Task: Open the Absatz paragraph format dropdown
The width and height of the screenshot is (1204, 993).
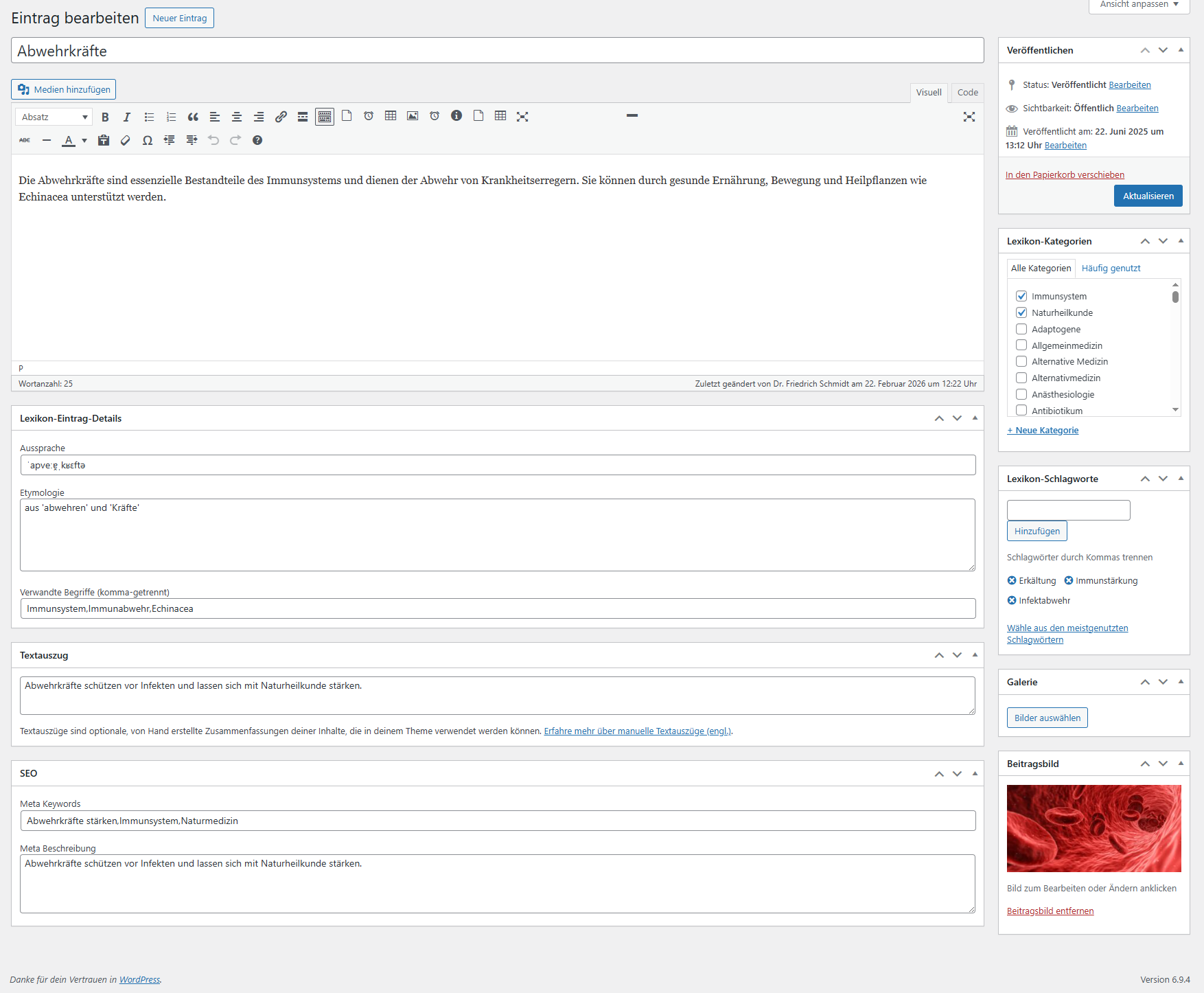Action: click(54, 117)
